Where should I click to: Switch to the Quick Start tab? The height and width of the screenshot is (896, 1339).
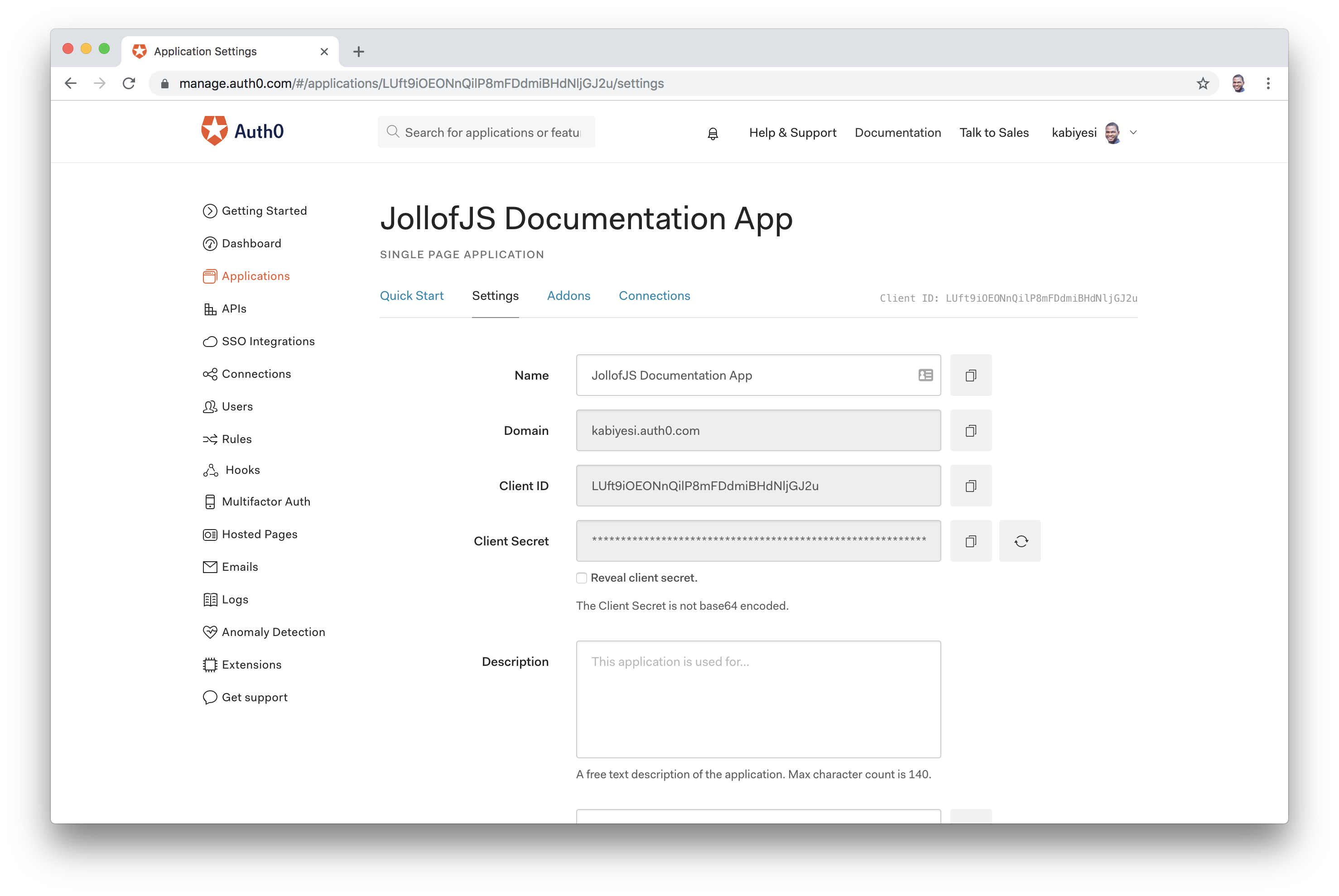[411, 296]
